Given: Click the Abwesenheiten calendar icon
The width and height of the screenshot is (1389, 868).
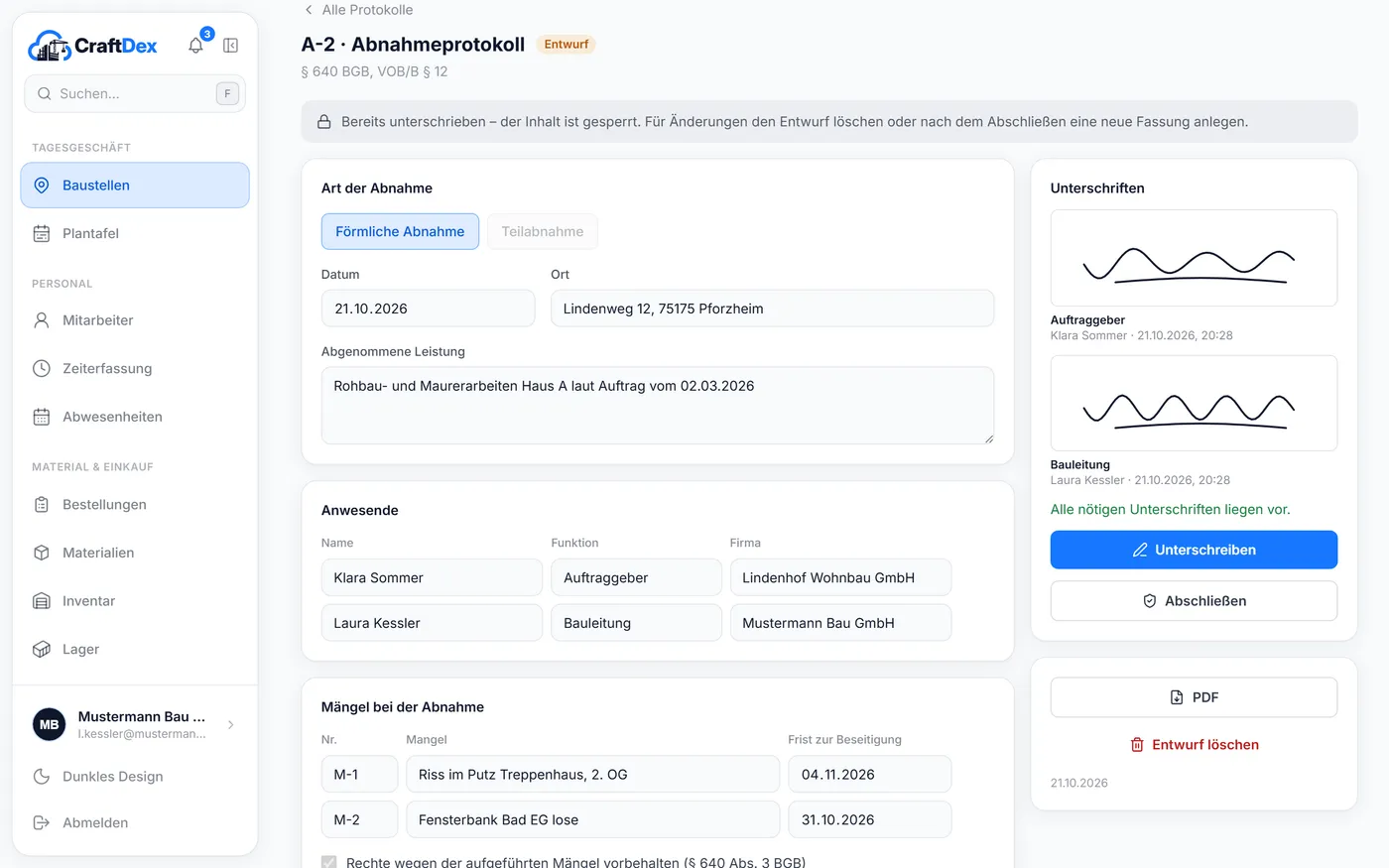Looking at the screenshot, I should point(42,418).
